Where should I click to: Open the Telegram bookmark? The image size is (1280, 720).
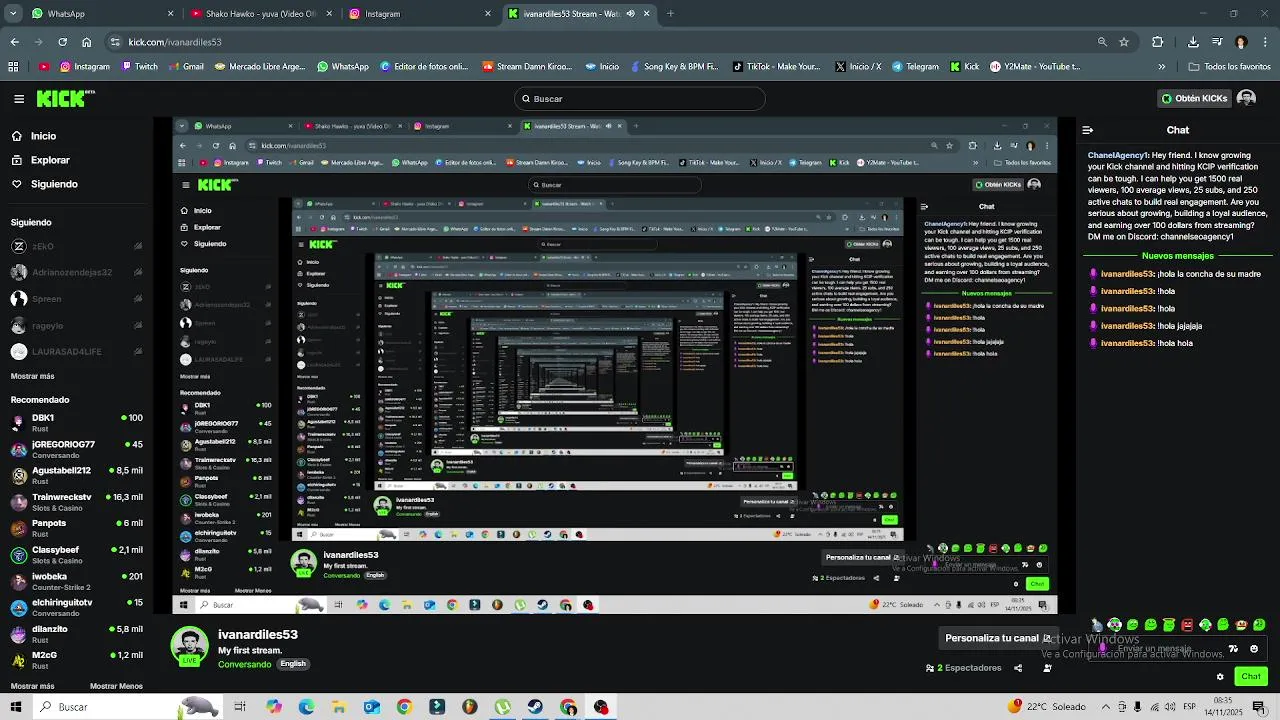click(x=914, y=67)
